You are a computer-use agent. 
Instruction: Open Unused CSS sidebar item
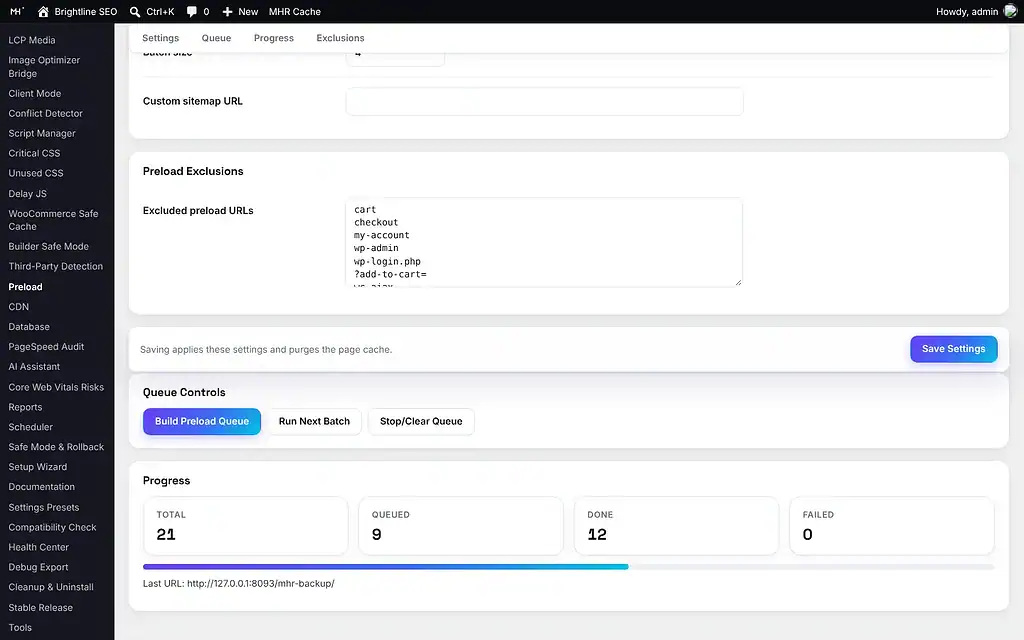tap(36, 173)
